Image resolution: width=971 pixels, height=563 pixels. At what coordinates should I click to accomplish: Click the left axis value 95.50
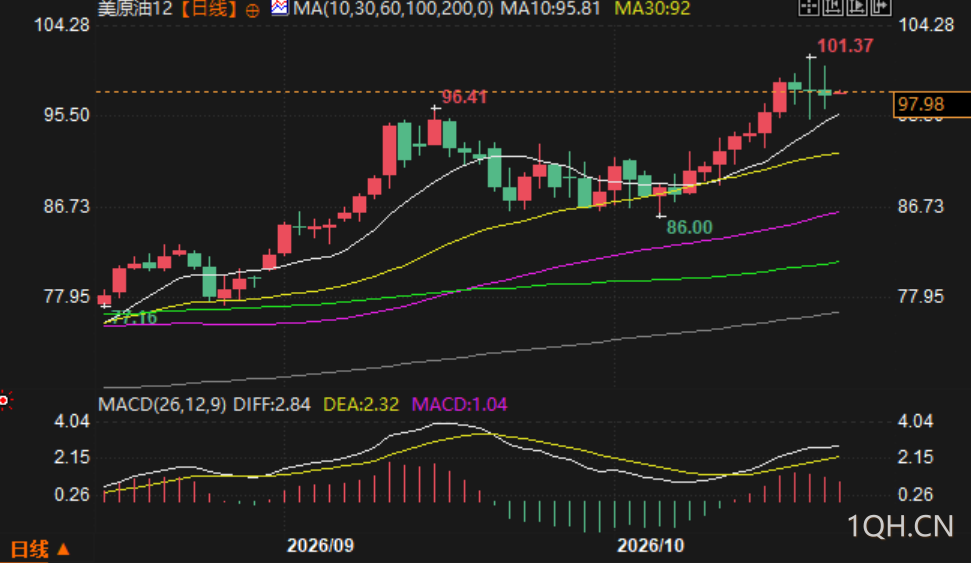tap(67, 115)
